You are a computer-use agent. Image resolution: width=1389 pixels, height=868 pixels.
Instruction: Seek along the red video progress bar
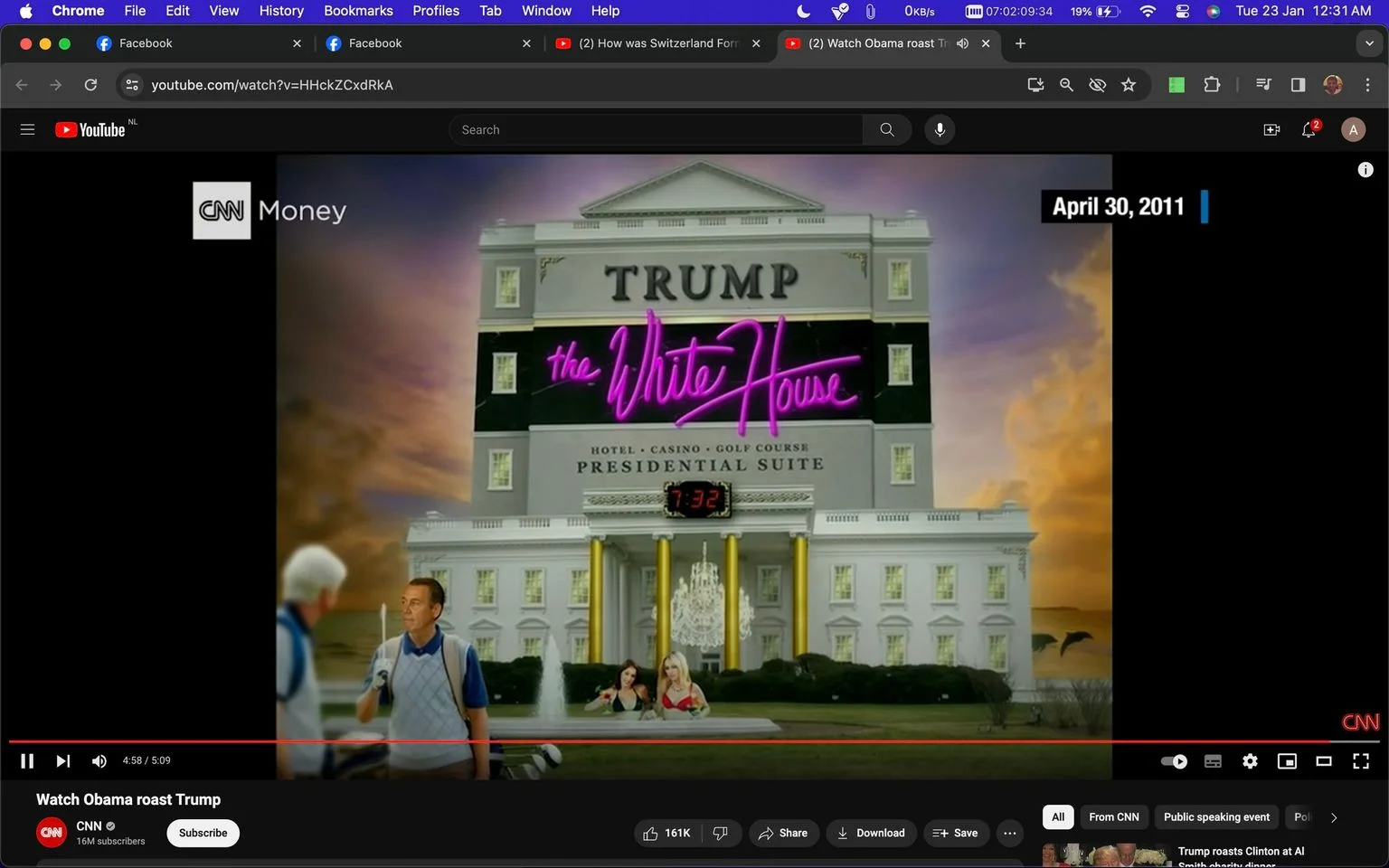click(x=694, y=741)
